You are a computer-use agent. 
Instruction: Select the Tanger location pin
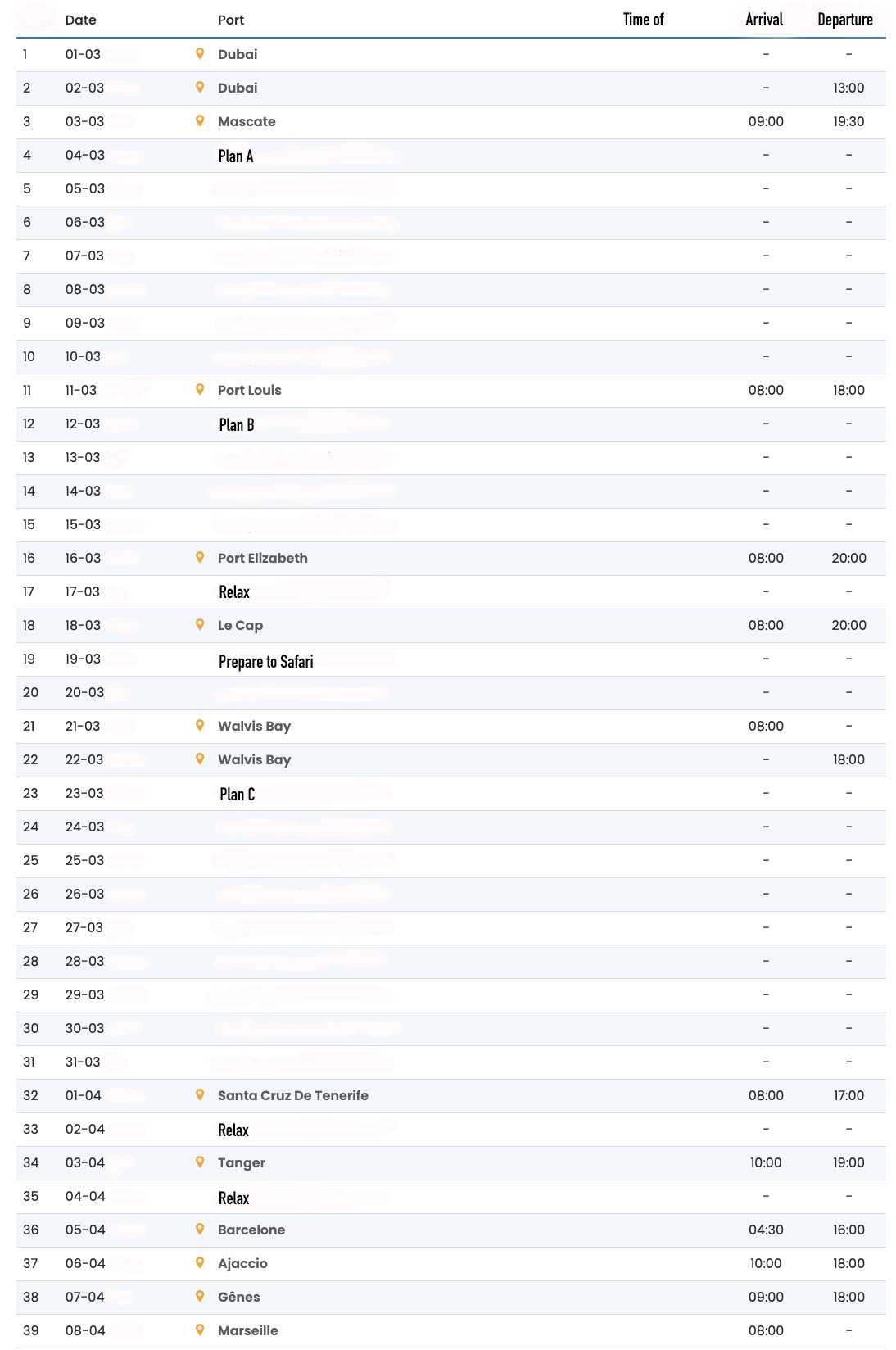(x=200, y=1162)
